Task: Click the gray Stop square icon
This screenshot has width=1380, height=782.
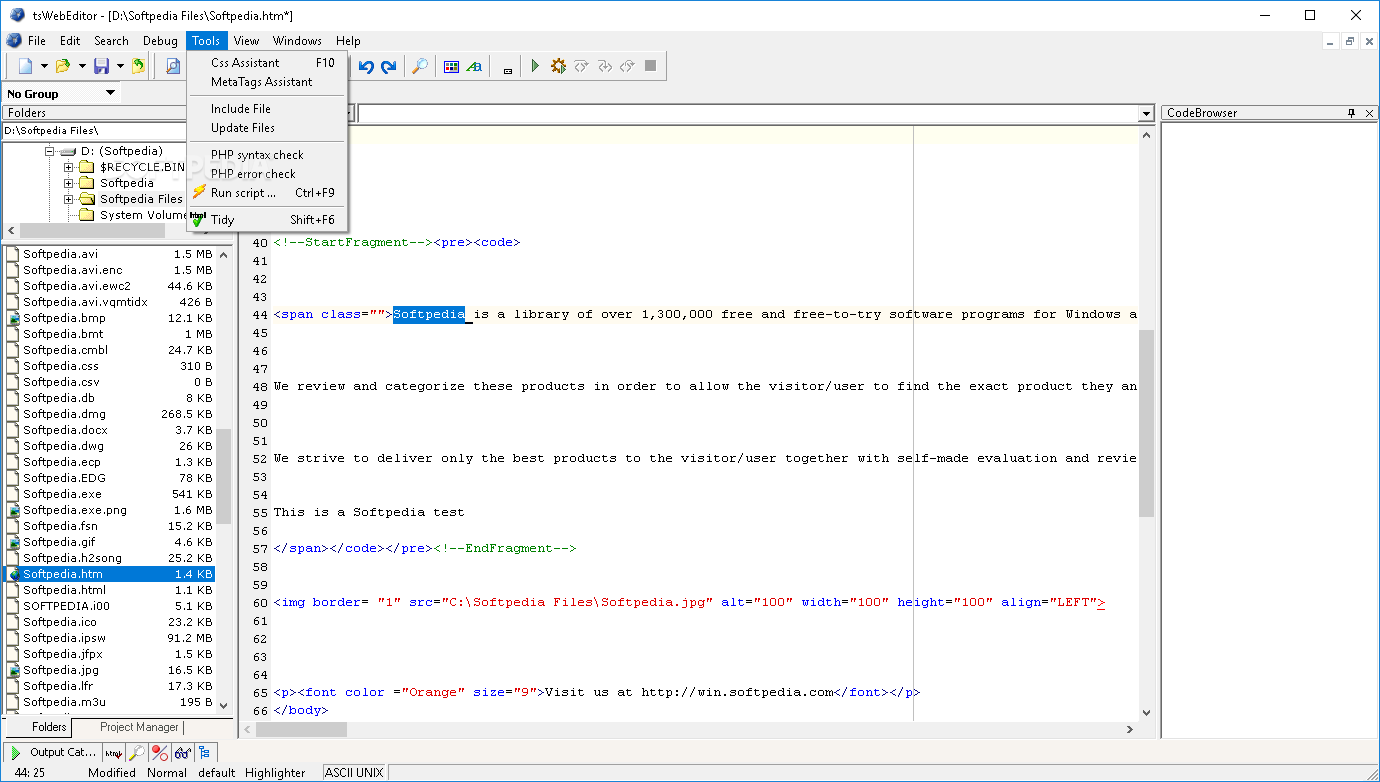Action: [650, 66]
